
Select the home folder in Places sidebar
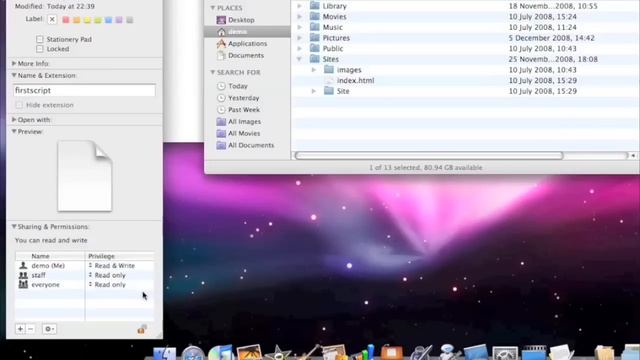247,31
